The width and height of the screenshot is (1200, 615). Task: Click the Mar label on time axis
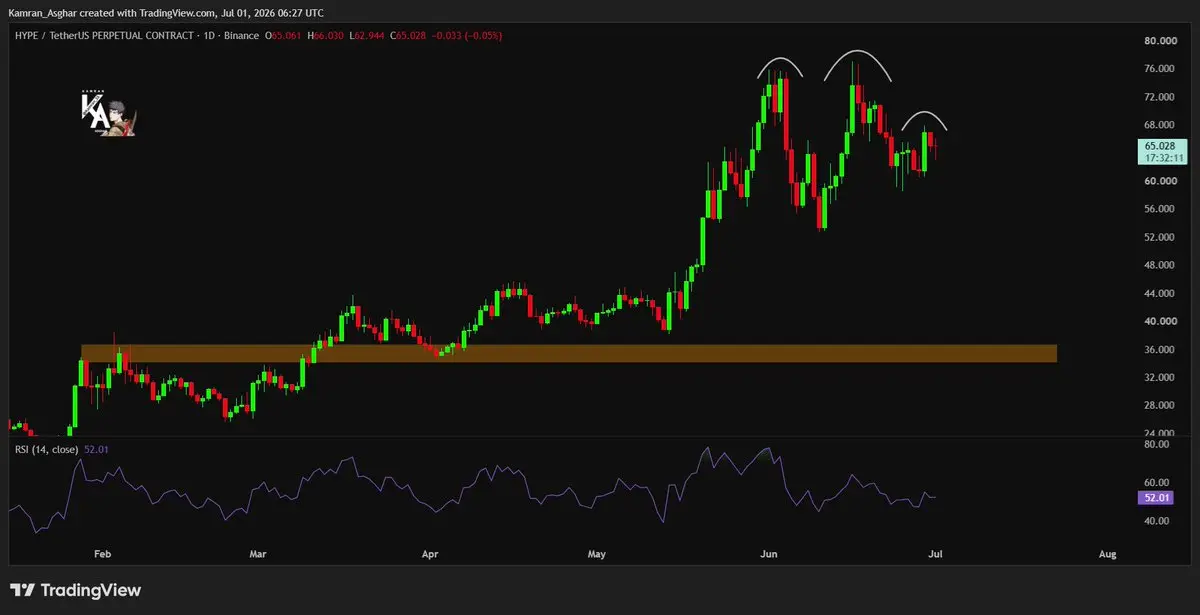(x=258, y=553)
